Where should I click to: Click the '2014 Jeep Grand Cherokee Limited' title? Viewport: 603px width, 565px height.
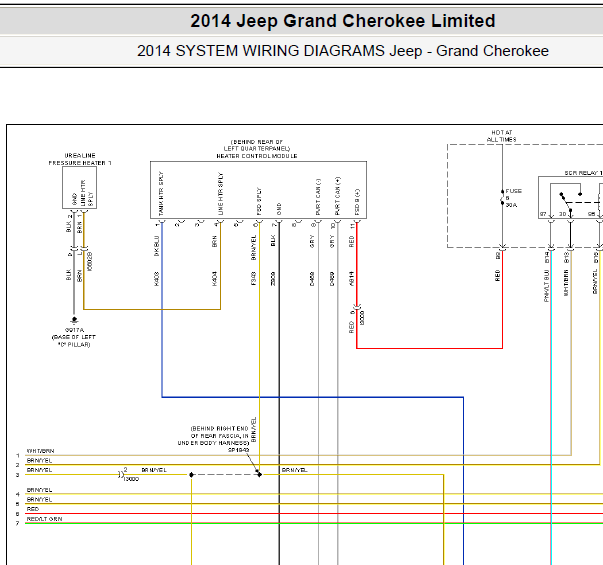343,21
